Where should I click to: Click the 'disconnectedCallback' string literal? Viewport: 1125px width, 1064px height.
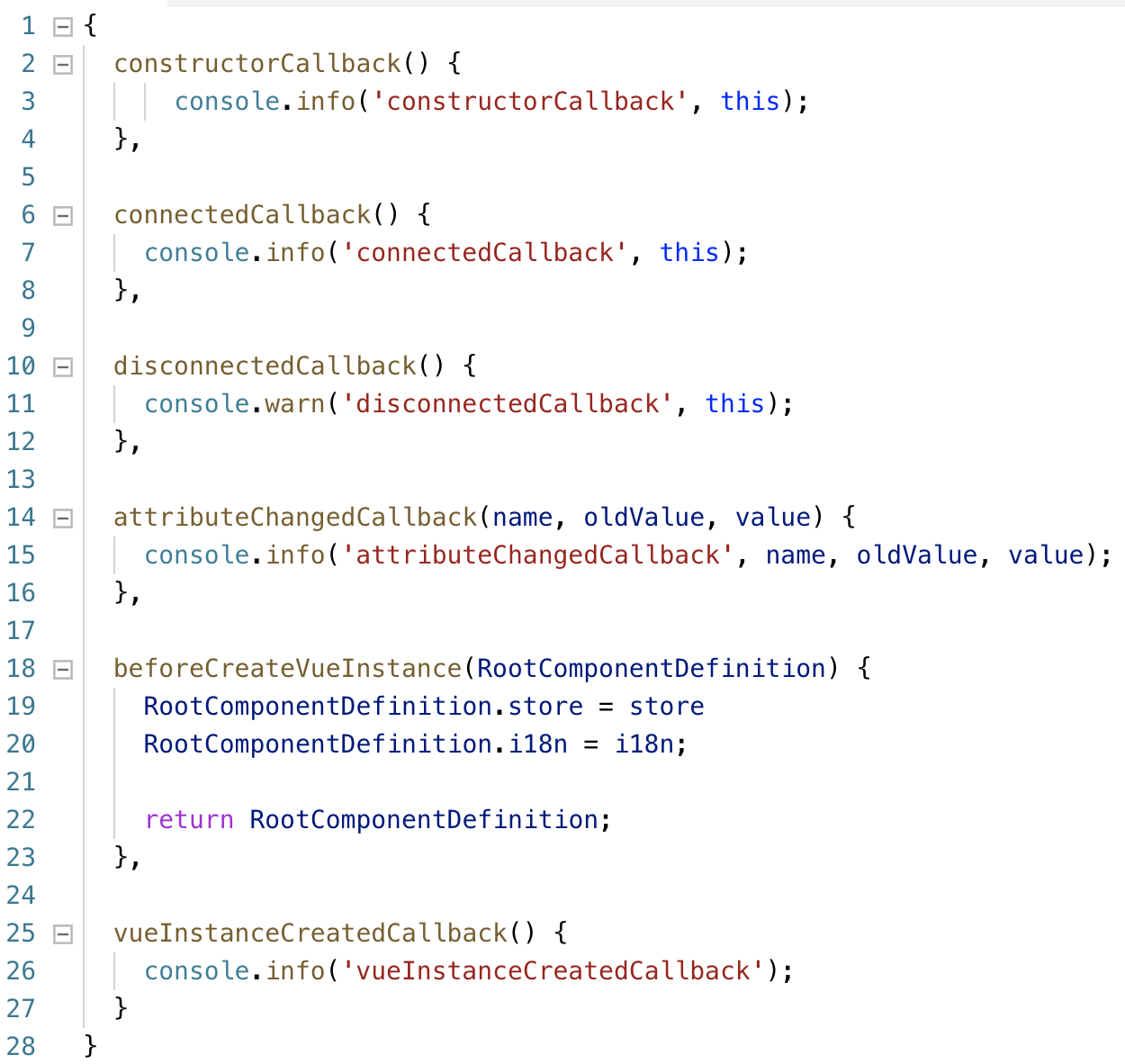click(x=507, y=404)
